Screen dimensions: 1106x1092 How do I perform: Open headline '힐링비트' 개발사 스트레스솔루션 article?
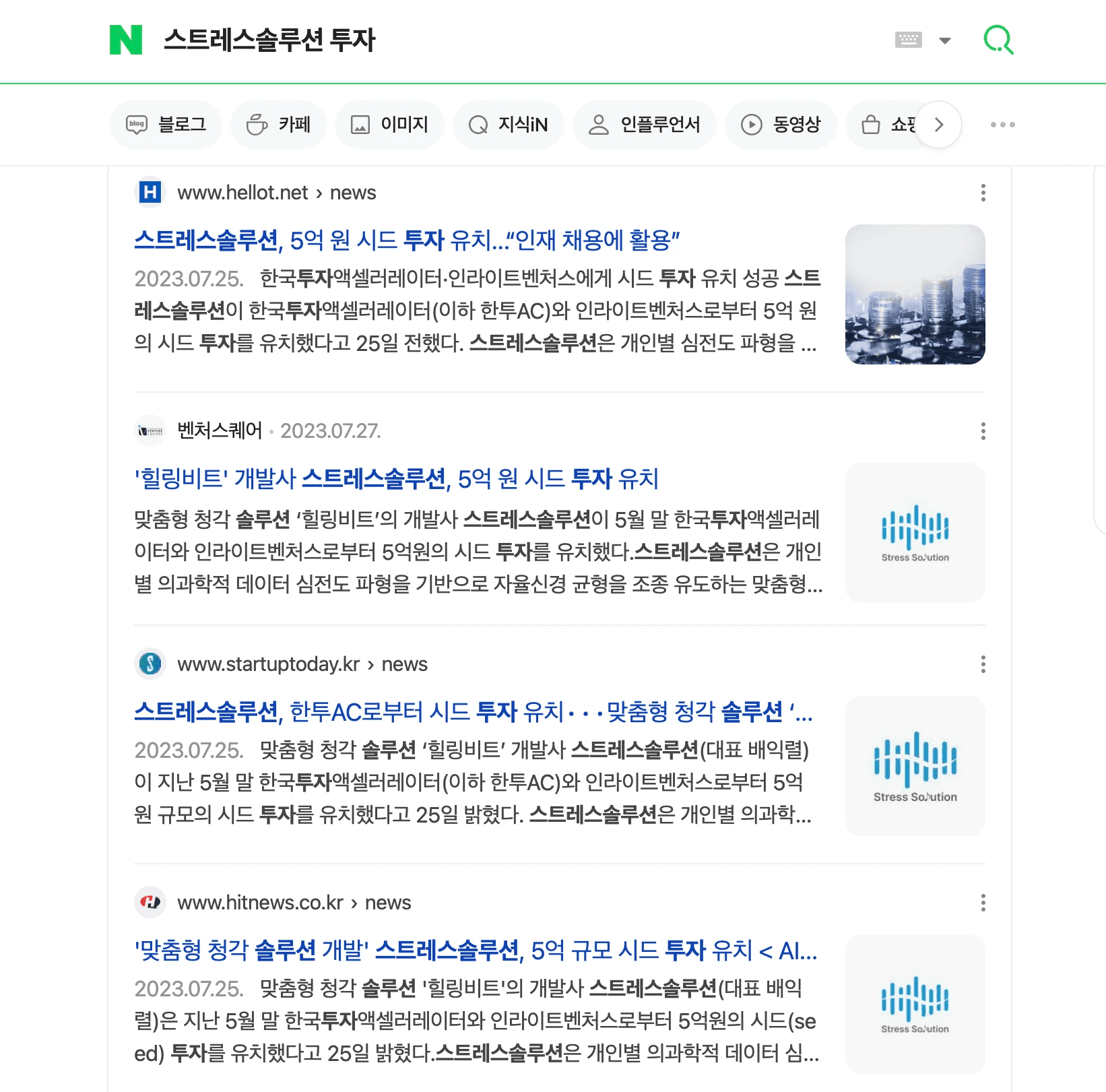(x=396, y=479)
